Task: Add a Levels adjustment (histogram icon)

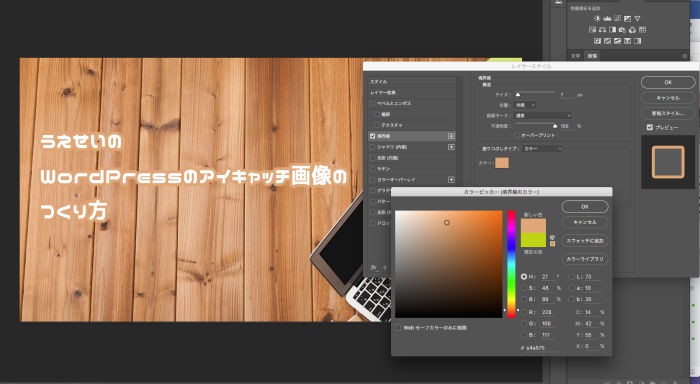Action: [x=607, y=18]
